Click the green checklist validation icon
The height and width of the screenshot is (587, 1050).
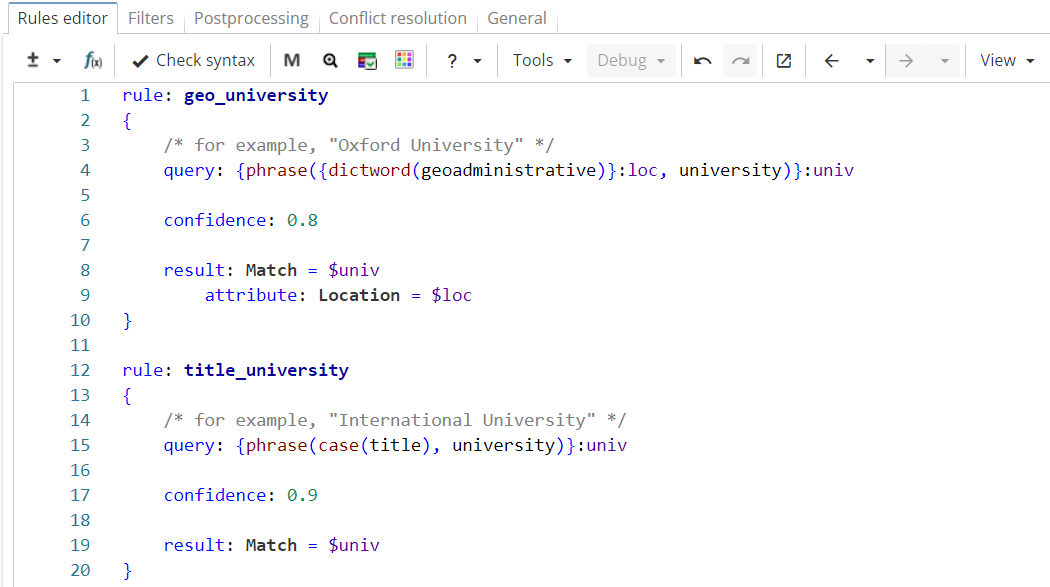tap(367, 60)
